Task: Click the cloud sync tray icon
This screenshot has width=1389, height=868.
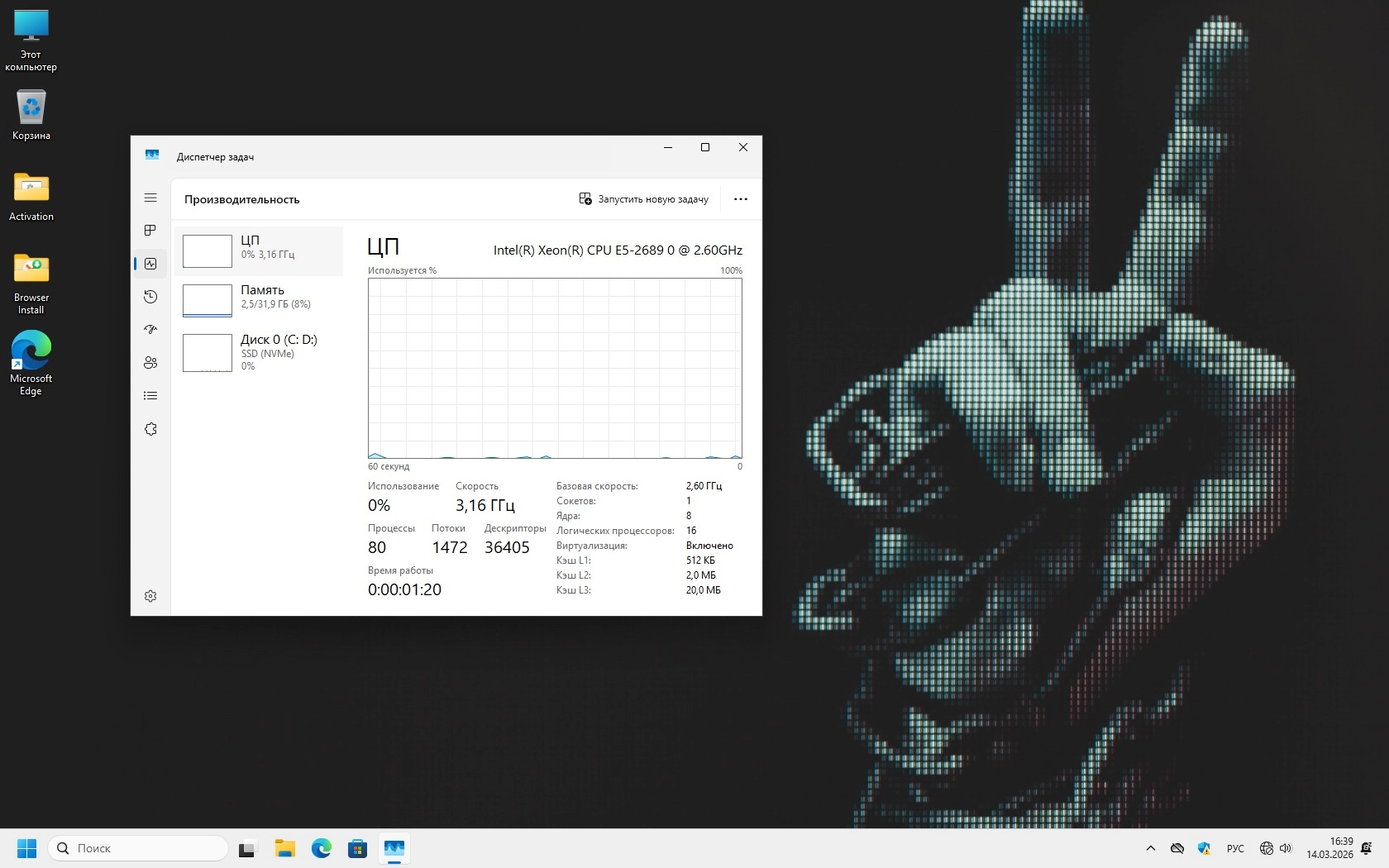Action: click(x=1177, y=848)
